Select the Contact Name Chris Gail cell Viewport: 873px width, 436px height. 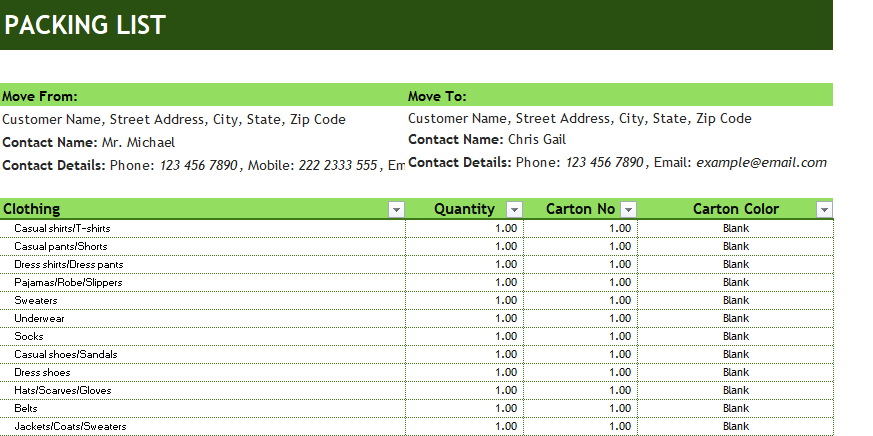coord(619,140)
